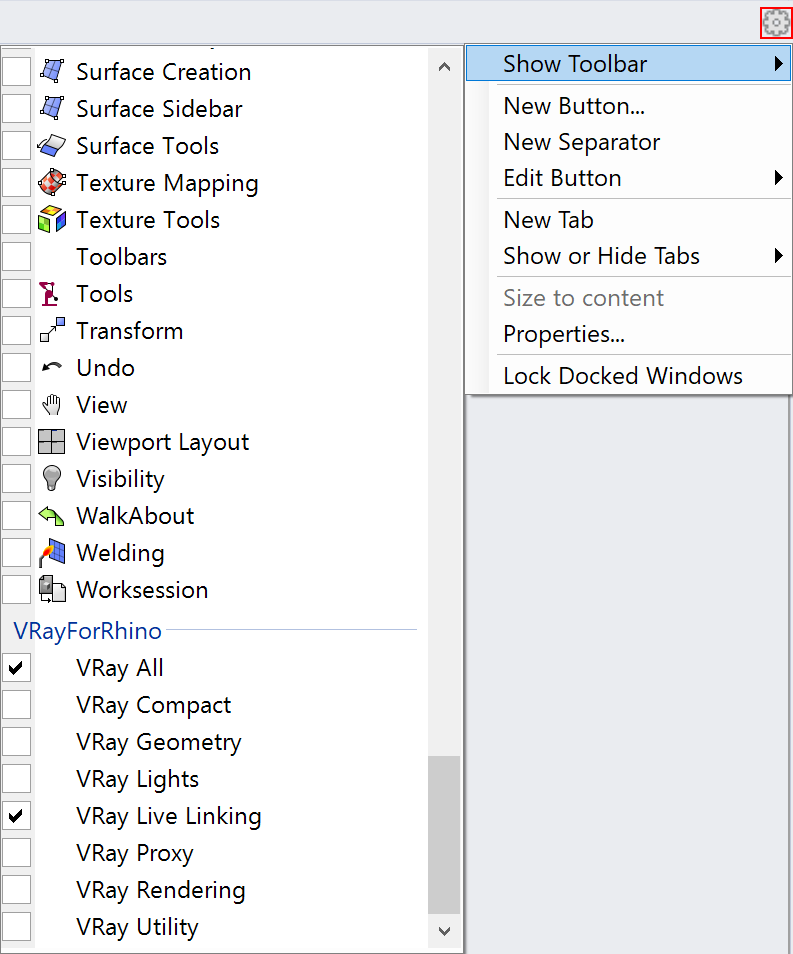
Task: Click the scrollbar up arrow
Action: point(445,67)
